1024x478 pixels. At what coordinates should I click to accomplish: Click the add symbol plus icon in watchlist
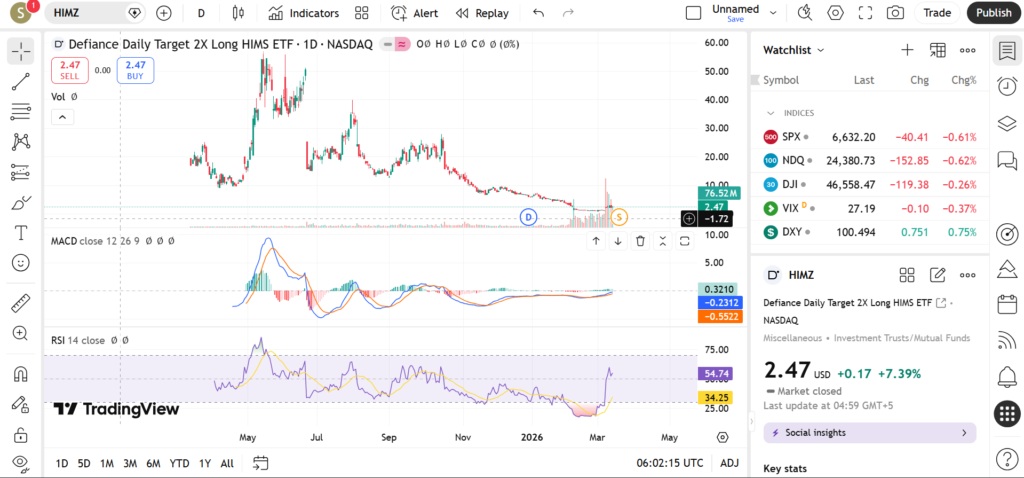click(x=907, y=50)
